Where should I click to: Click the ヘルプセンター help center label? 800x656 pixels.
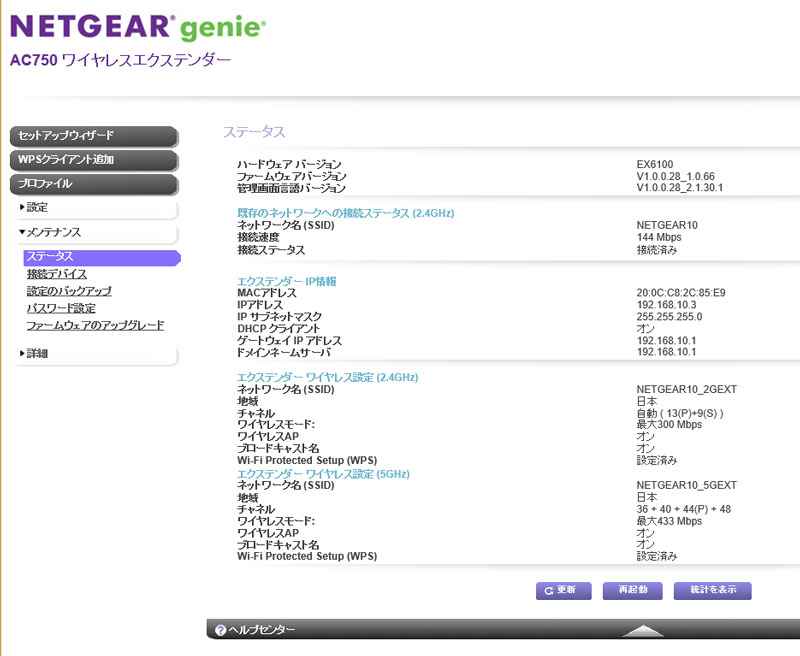click(262, 630)
